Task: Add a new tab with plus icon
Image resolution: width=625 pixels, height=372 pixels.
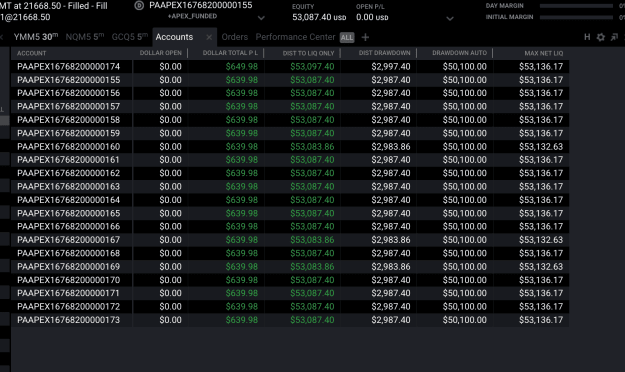Action: click(365, 37)
